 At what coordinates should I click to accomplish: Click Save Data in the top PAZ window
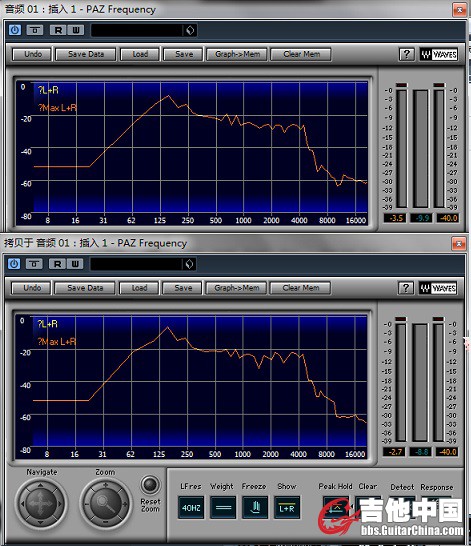(86, 54)
